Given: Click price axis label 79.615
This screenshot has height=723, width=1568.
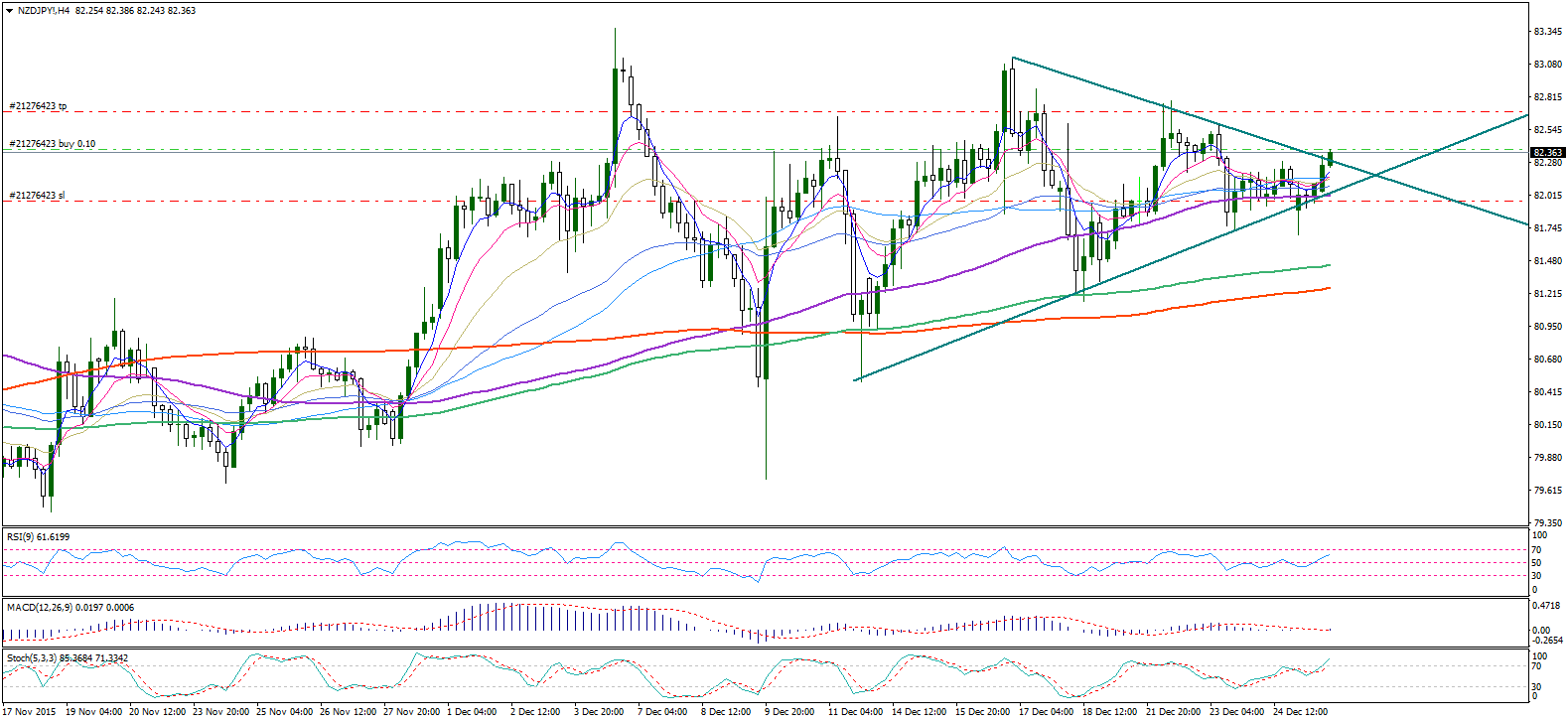Looking at the screenshot, I should (1546, 491).
